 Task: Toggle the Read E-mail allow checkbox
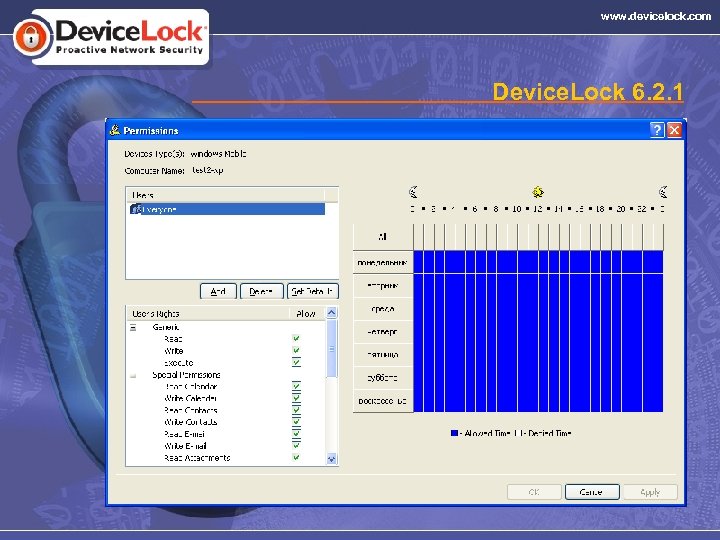[x=296, y=433]
